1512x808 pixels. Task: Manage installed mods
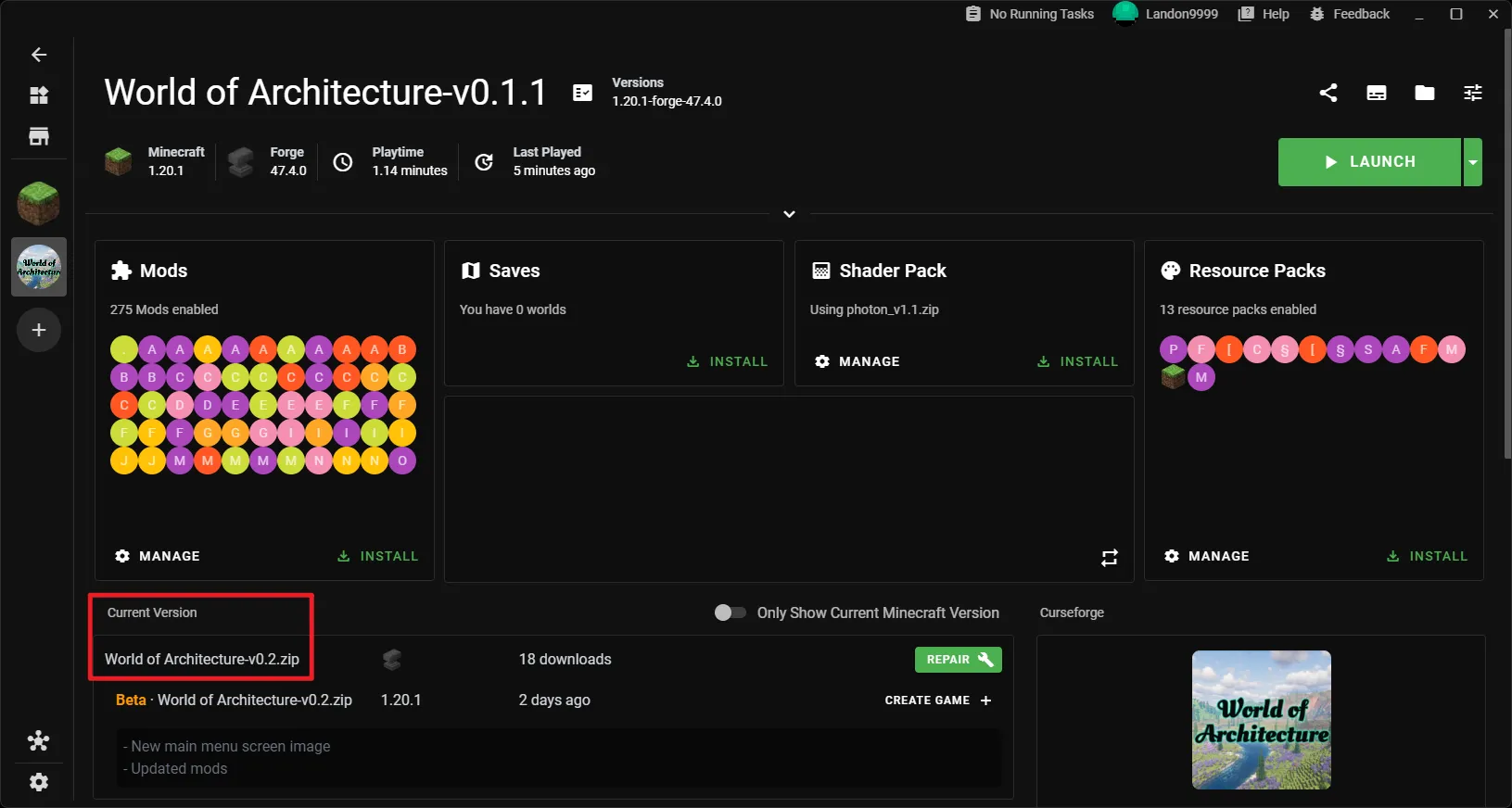(x=158, y=556)
